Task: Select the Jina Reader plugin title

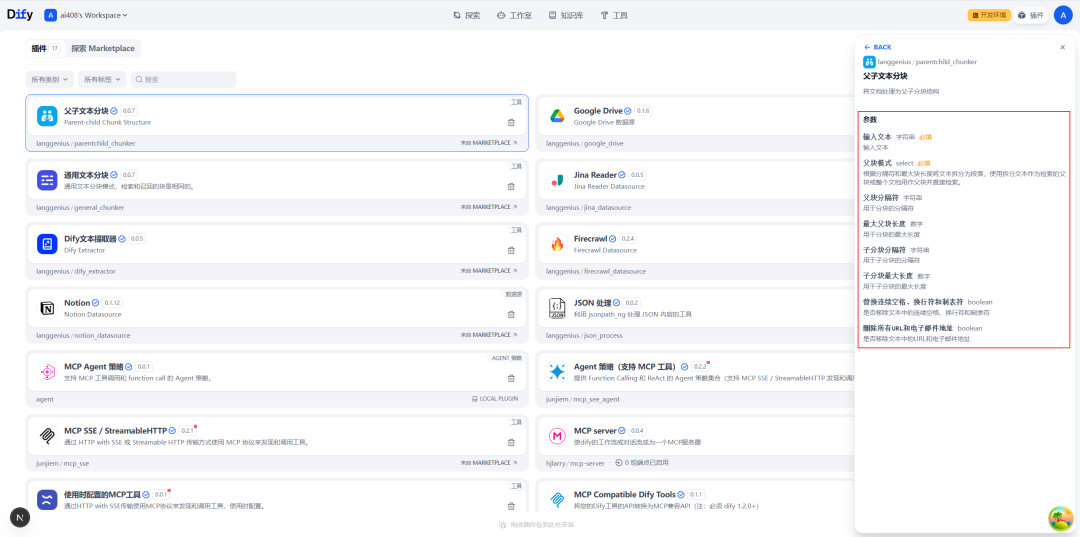Action: [595, 175]
